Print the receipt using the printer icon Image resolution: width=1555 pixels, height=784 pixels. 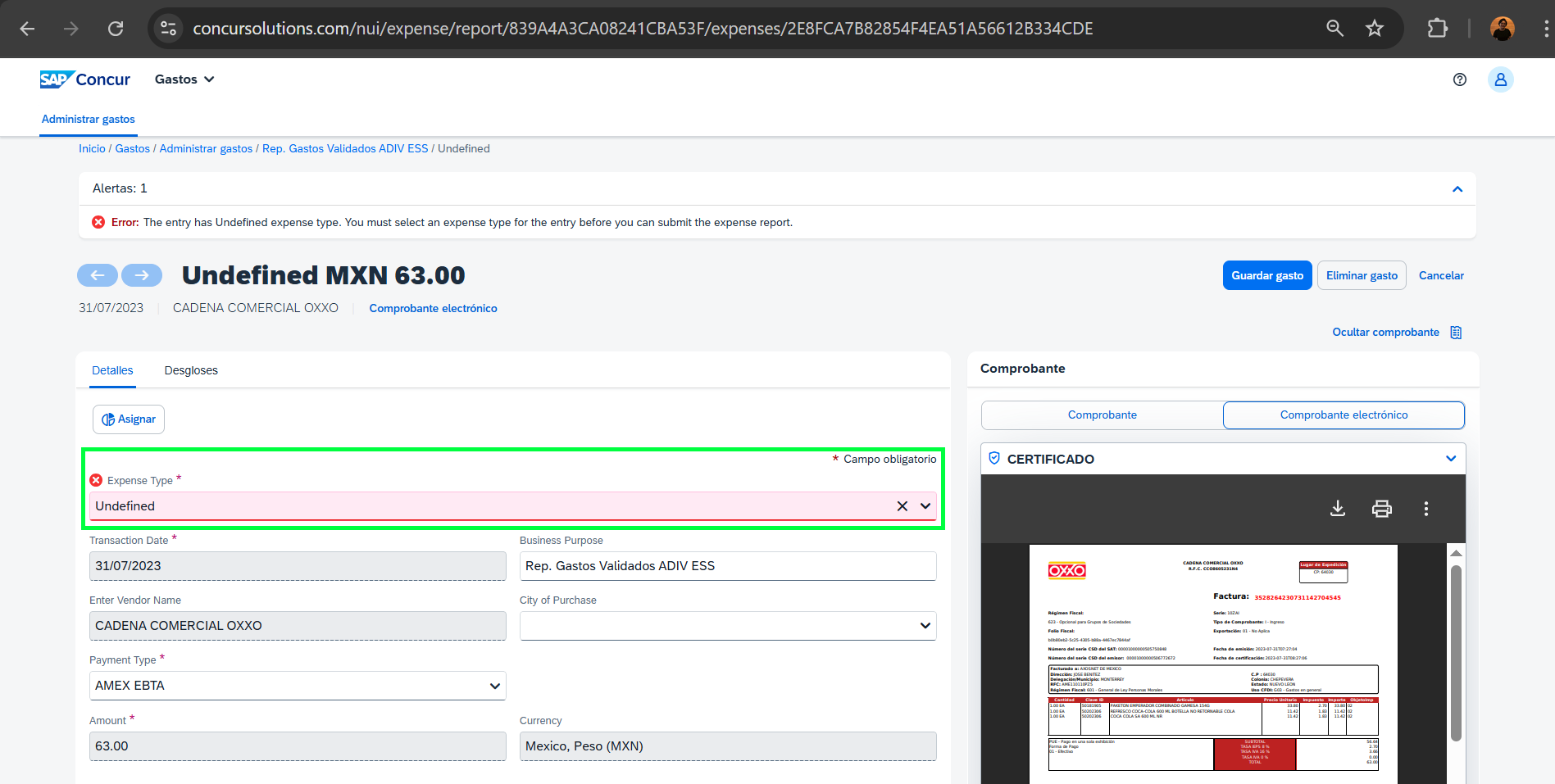pyautogui.click(x=1382, y=509)
